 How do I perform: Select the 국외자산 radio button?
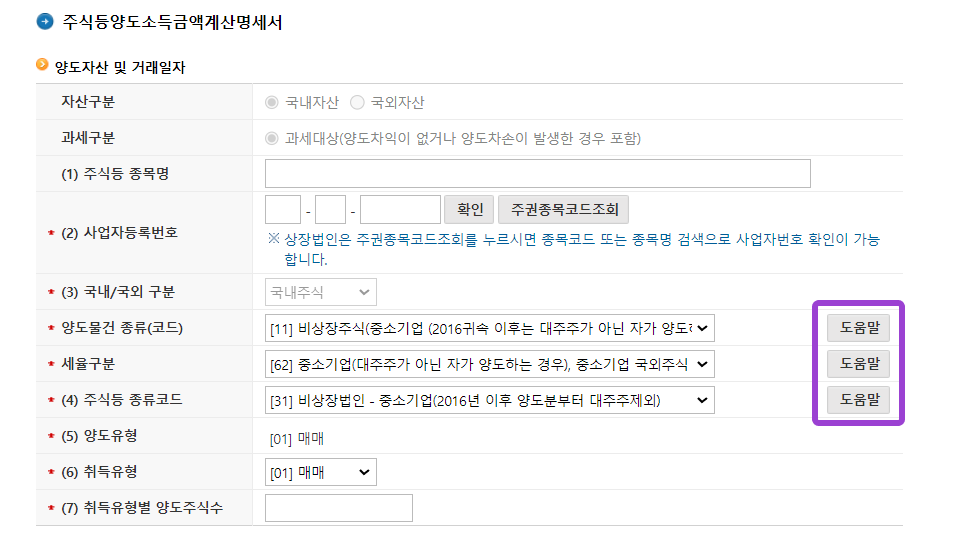357,102
